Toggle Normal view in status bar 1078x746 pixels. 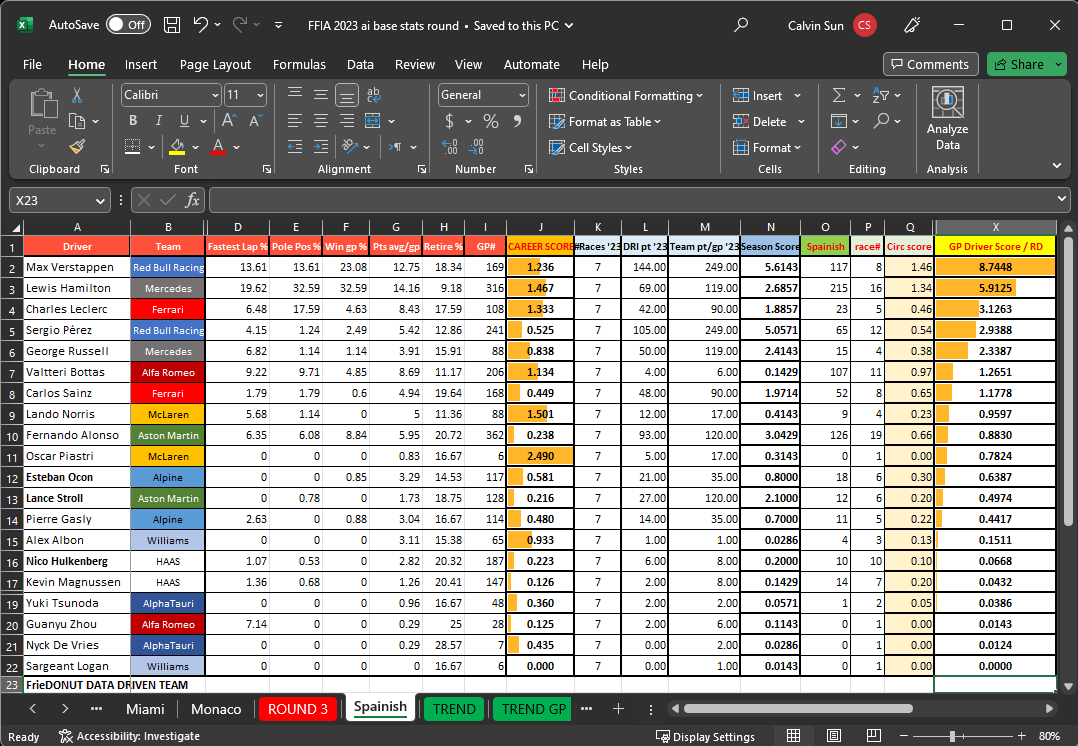(x=793, y=736)
